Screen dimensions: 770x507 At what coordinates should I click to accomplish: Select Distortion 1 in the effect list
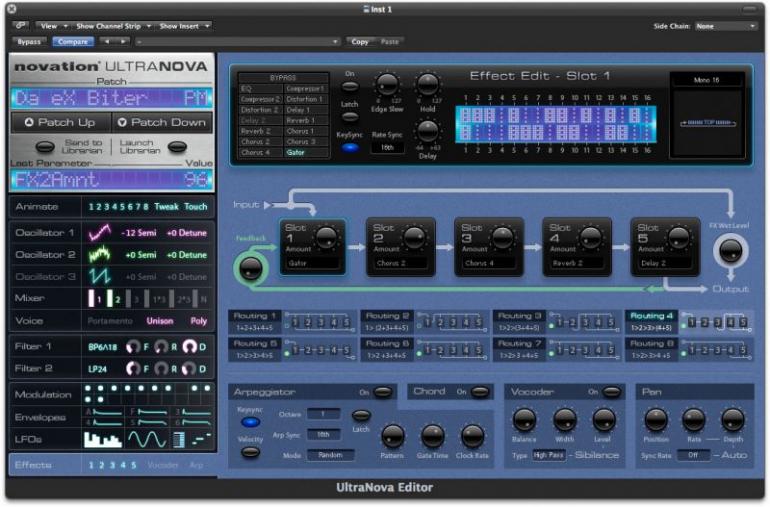pyautogui.click(x=305, y=99)
